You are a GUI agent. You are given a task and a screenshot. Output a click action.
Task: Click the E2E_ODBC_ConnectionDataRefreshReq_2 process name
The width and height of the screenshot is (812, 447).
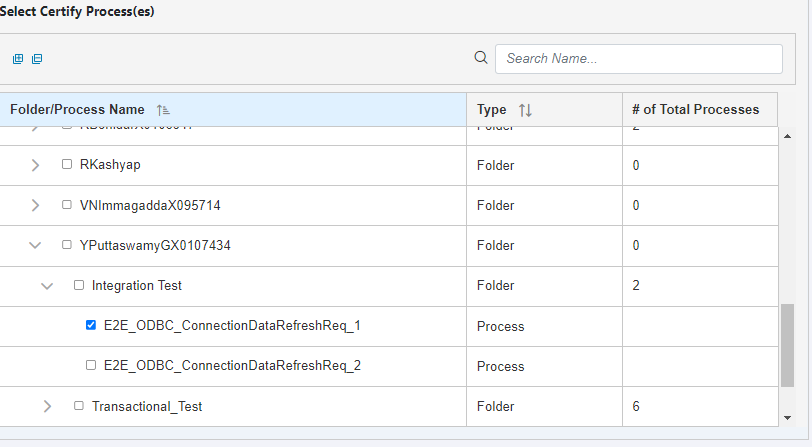pyautogui.click(x=232, y=366)
